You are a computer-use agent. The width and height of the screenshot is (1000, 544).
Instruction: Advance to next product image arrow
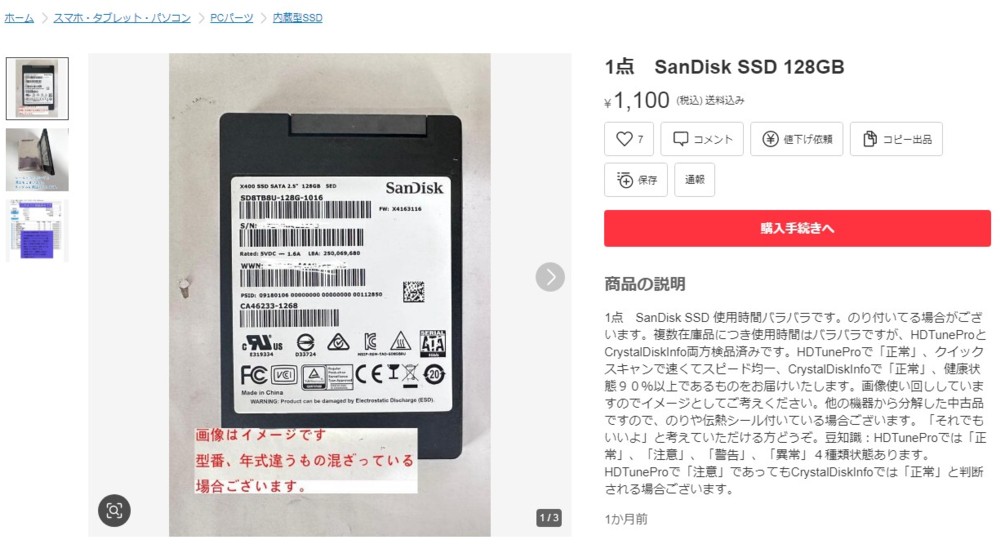click(550, 277)
